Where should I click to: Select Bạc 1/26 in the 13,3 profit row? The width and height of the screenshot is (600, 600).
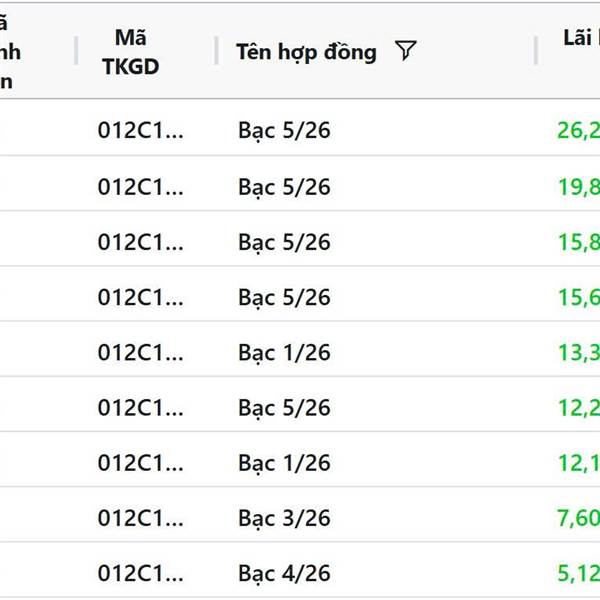pyautogui.click(x=284, y=353)
